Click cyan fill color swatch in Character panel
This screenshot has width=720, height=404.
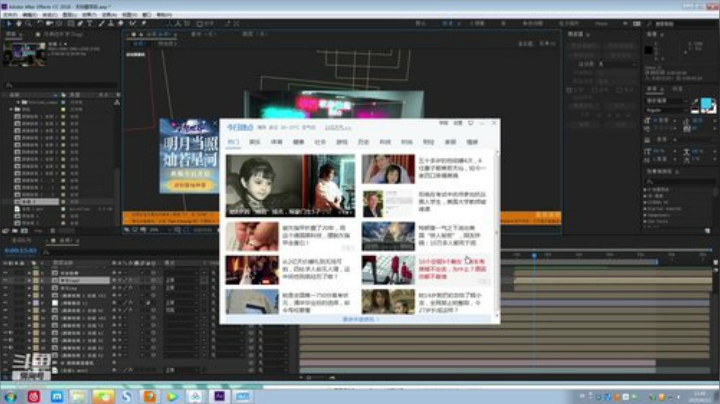tap(707, 103)
